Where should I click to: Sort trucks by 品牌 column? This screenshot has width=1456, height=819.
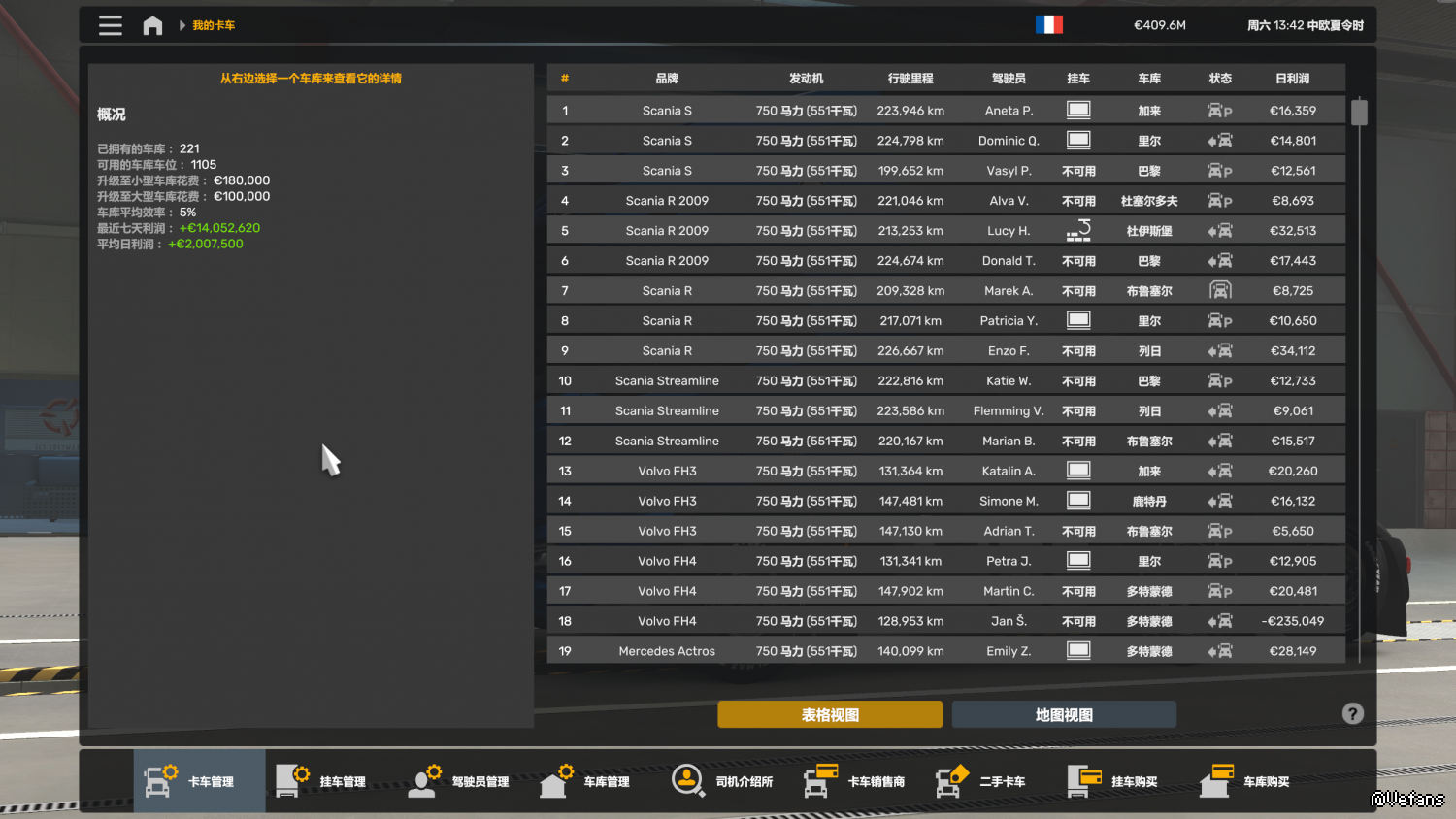(x=667, y=79)
